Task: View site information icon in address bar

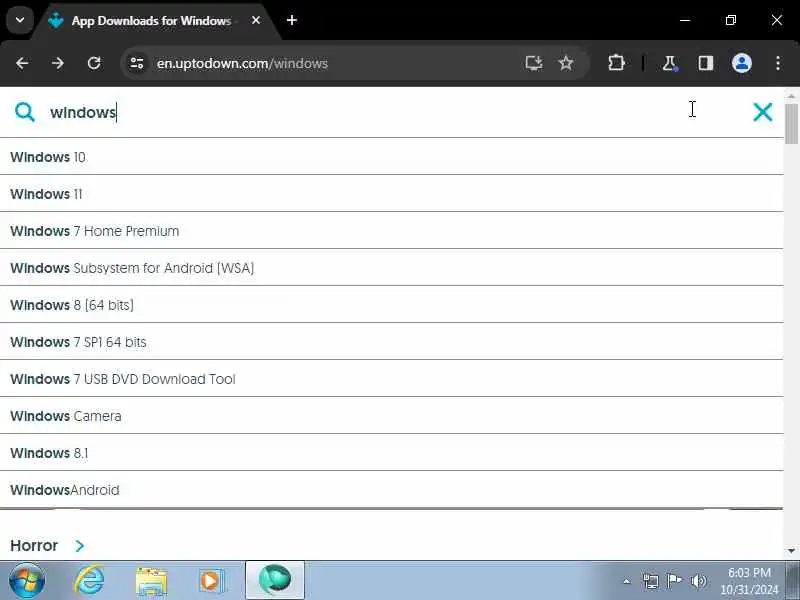Action: (x=137, y=63)
